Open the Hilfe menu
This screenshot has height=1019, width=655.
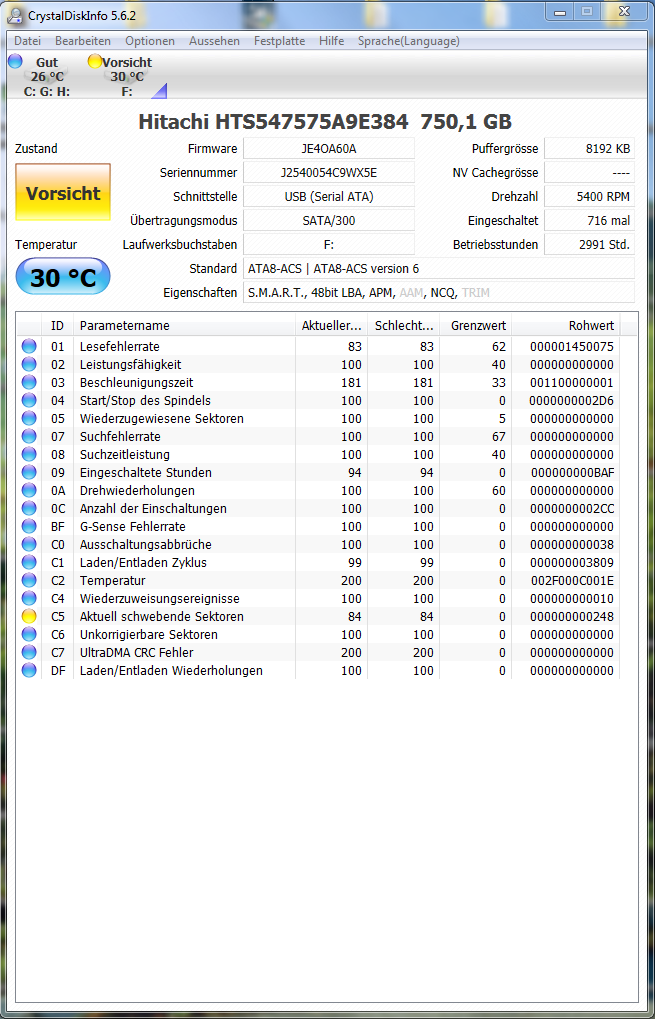click(331, 41)
